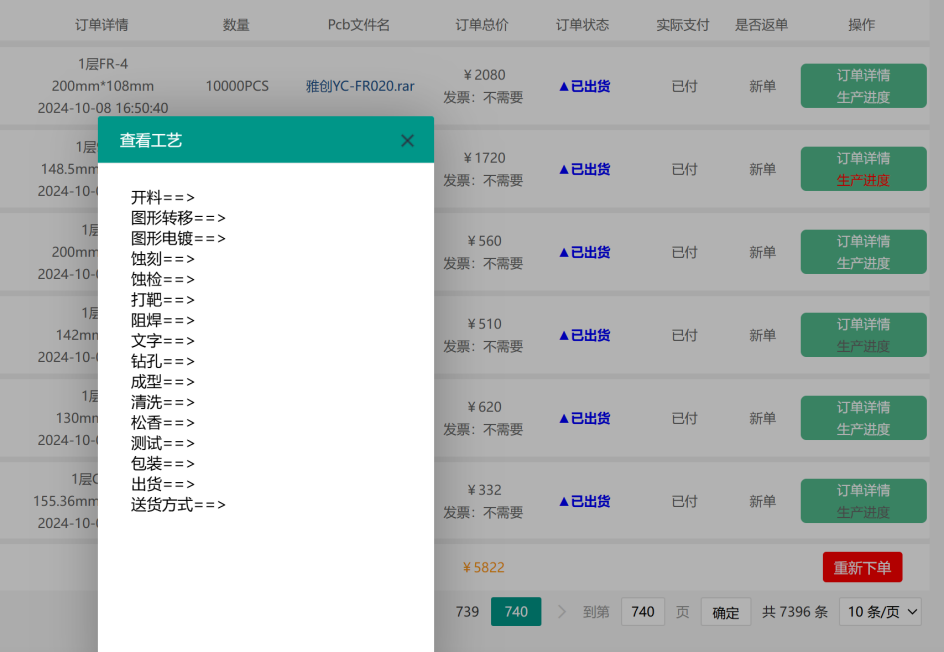The width and height of the screenshot is (944, 652).
Task: Open 订单详情 for the ¥620 order
Action: [863, 407]
